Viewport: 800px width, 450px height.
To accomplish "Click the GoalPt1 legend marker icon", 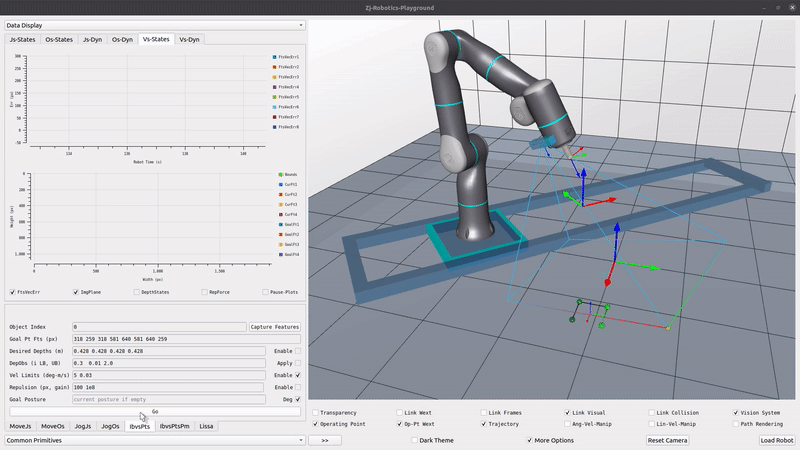I will click(280, 224).
